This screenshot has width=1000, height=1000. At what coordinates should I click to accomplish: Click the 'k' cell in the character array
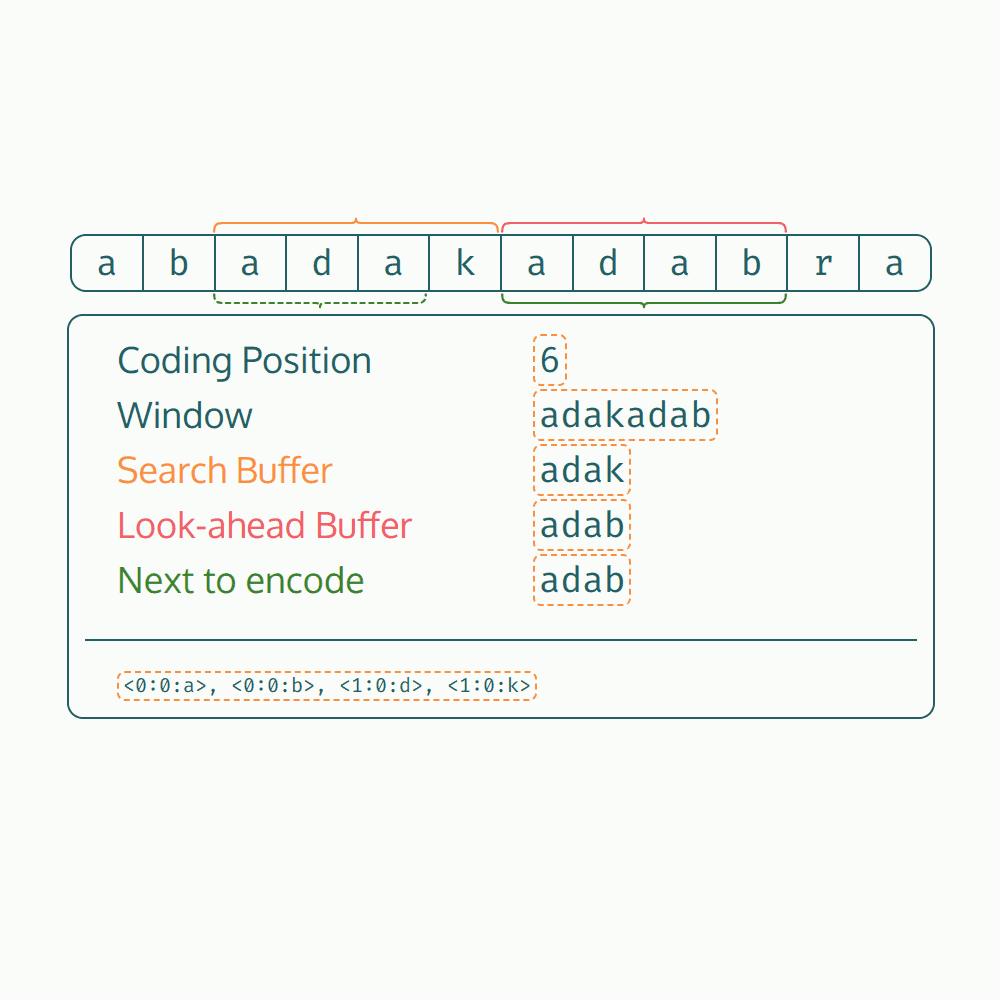(465, 264)
